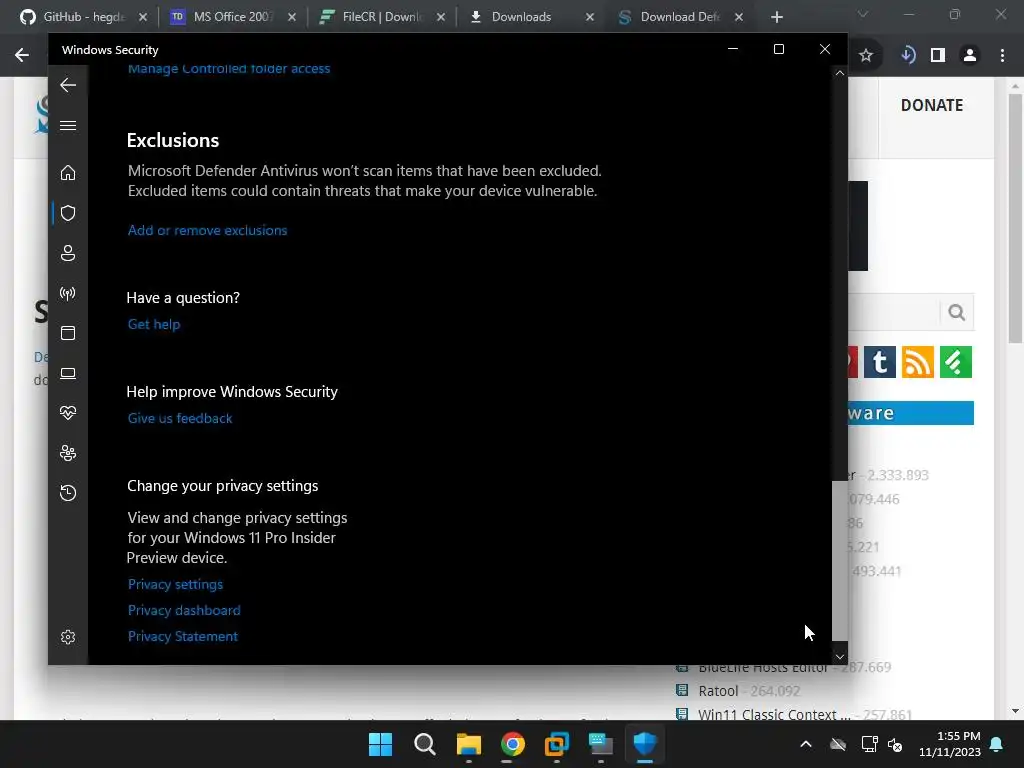Open notifications bell in system tray

997,744
